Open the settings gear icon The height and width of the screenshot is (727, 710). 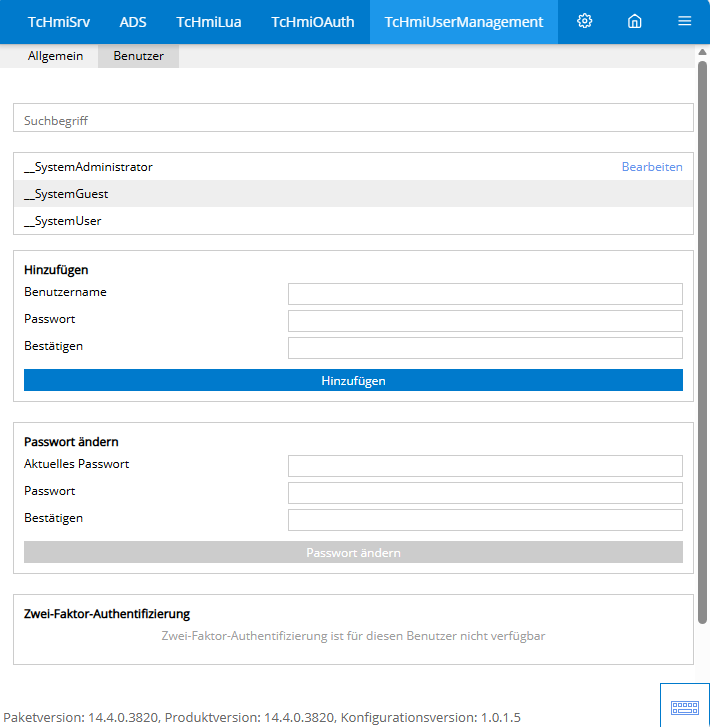click(x=585, y=21)
